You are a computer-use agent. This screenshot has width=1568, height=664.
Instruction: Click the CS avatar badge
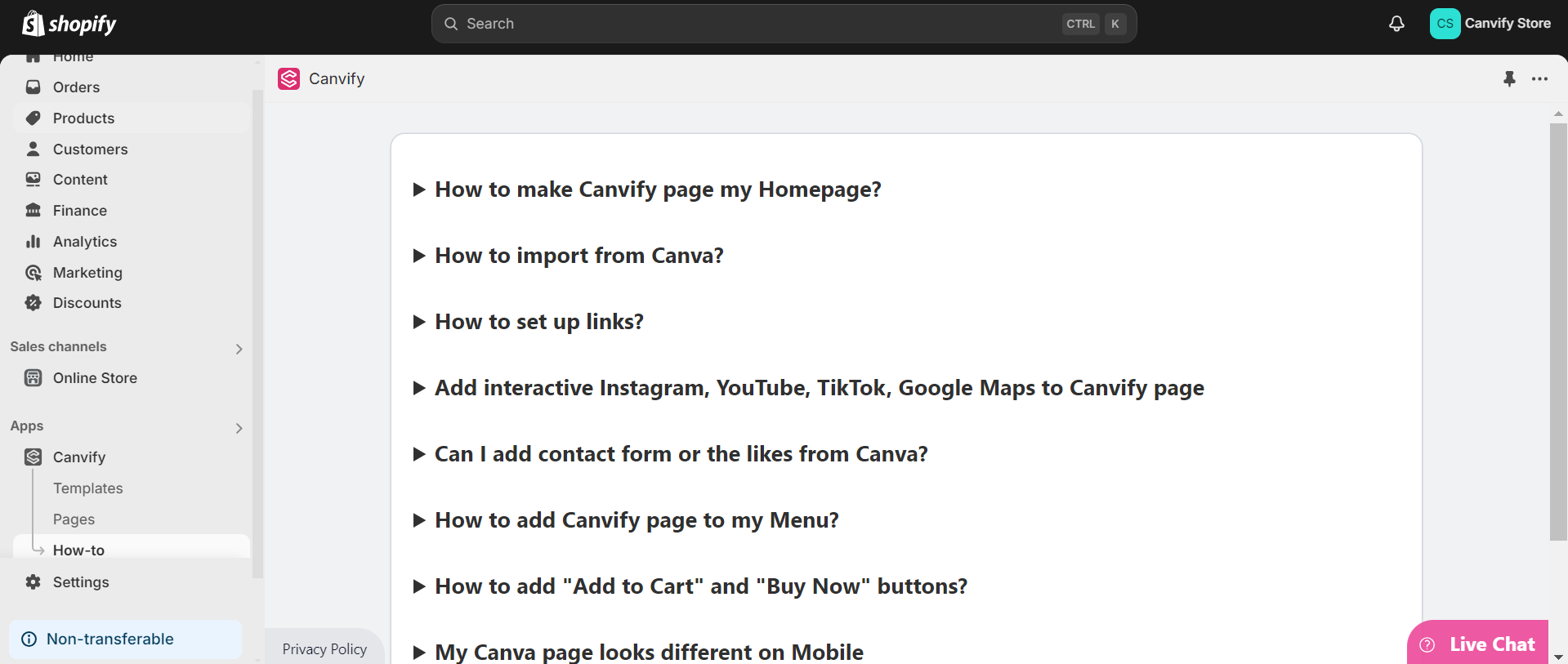[1445, 24]
